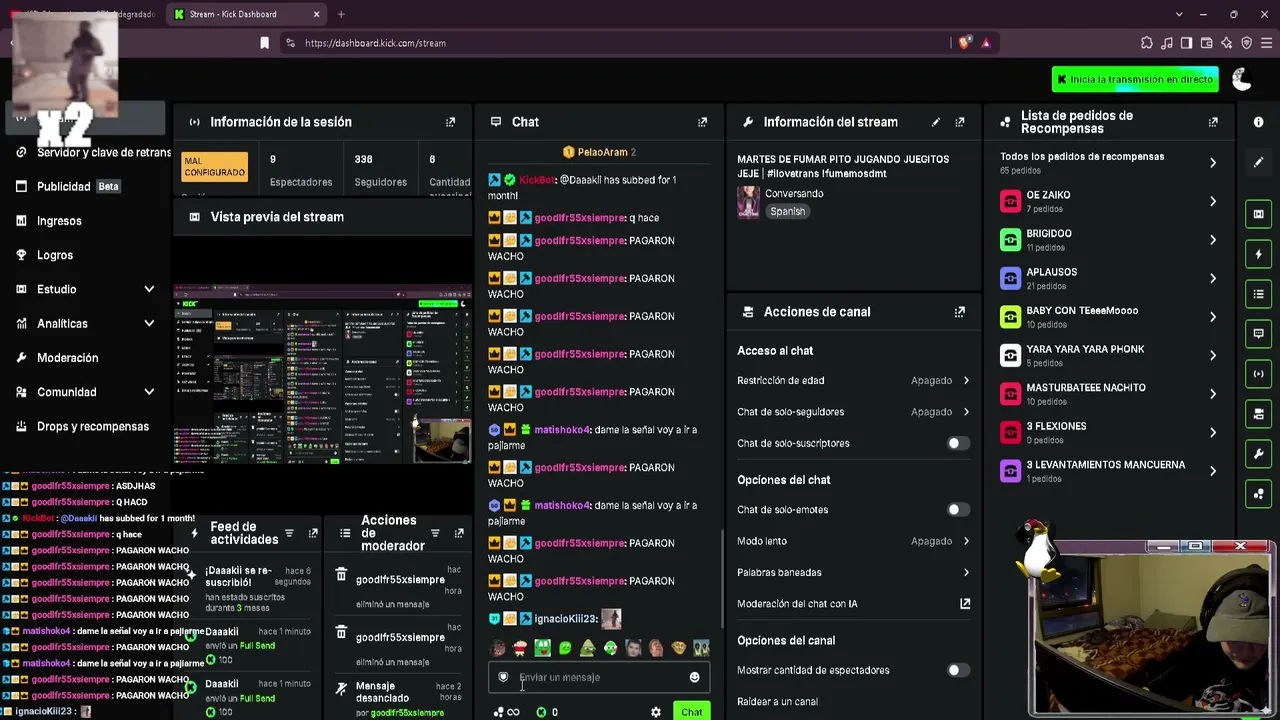Open Restricción de edad options
This screenshot has width=1280, height=720.
pos(853,381)
